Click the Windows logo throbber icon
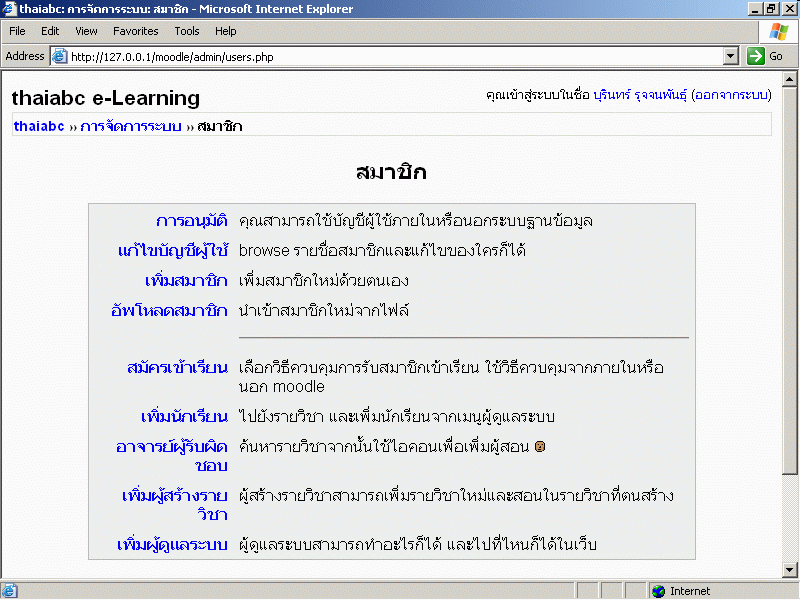The image size is (800, 600). 777,31
